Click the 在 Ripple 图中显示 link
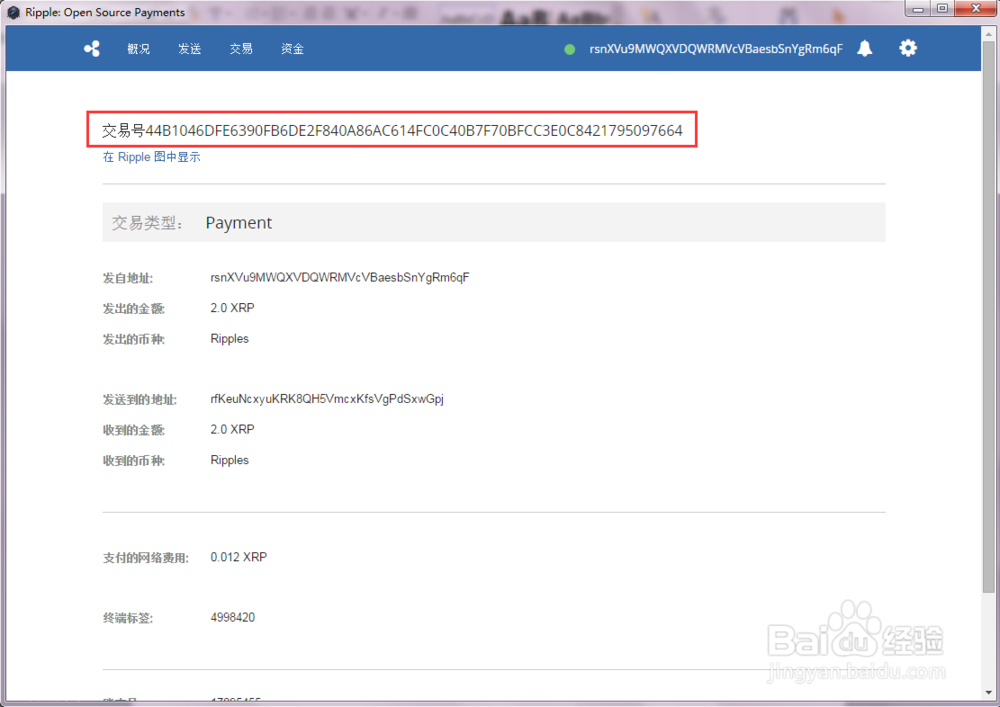Screen dimensions: 1000x707 point(152,157)
